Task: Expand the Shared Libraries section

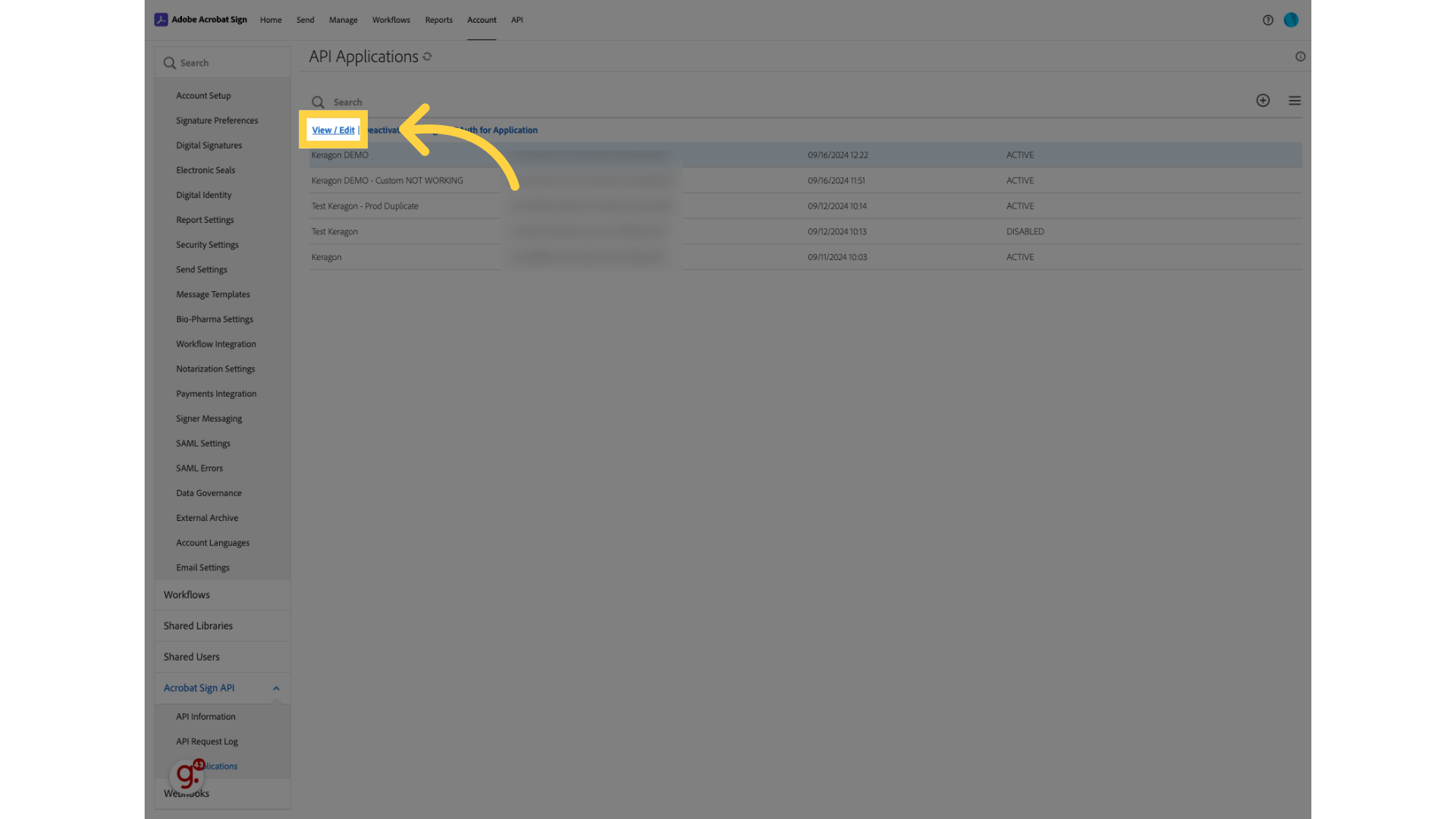Action: tap(222, 626)
